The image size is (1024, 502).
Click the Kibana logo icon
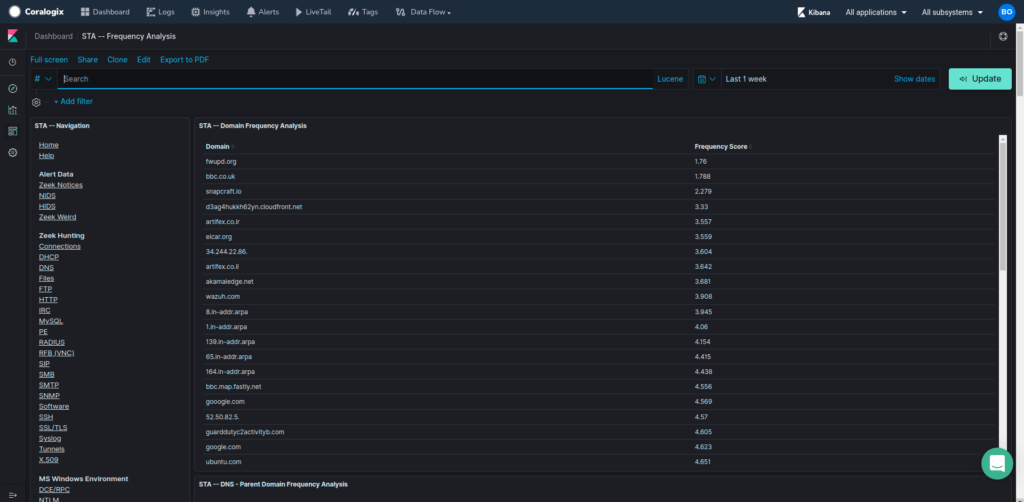pos(12,36)
